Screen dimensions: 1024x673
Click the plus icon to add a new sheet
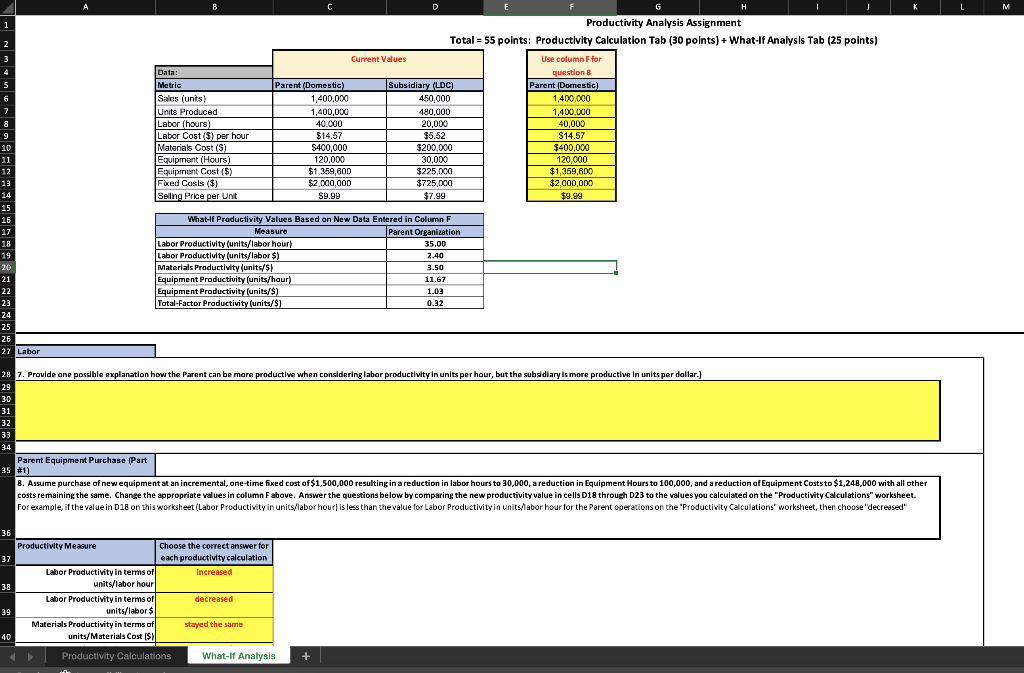click(306, 656)
